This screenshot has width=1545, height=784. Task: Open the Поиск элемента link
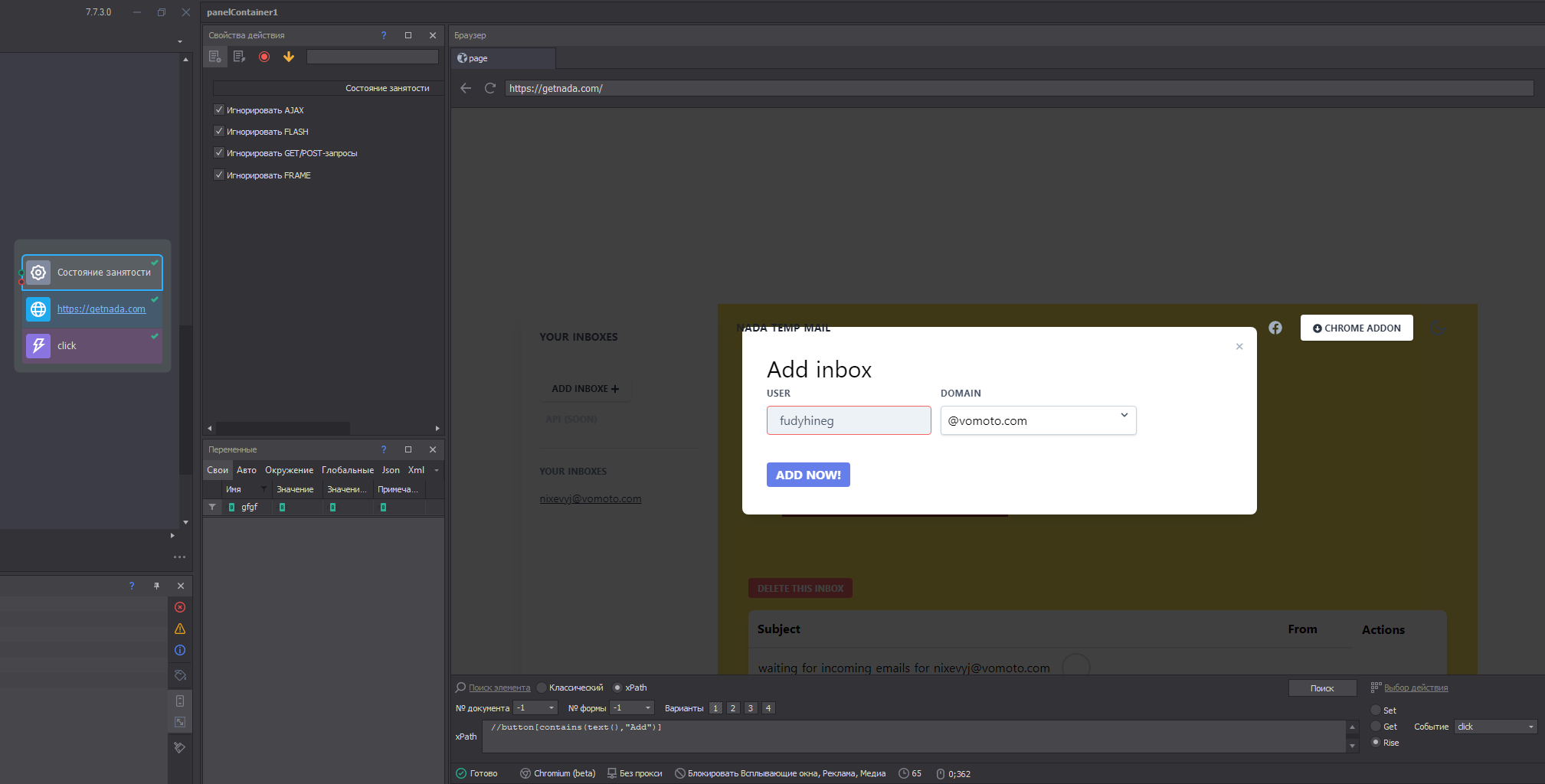coord(499,688)
